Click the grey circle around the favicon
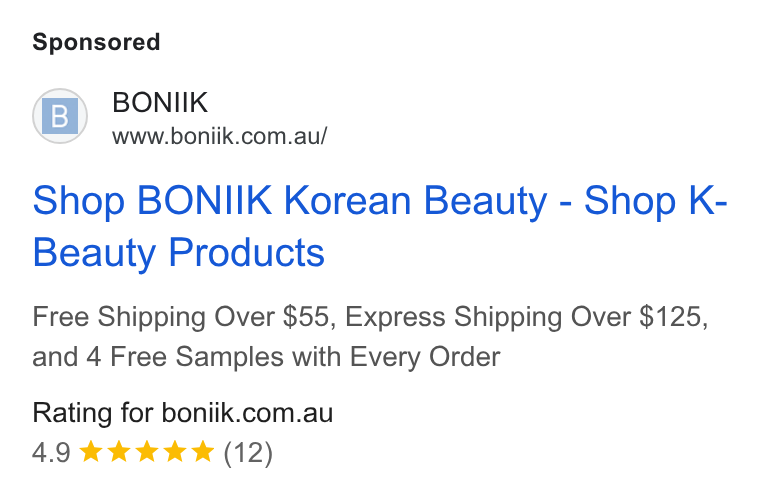760x496 pixels. pyautogui.click(x=60, y=116)
